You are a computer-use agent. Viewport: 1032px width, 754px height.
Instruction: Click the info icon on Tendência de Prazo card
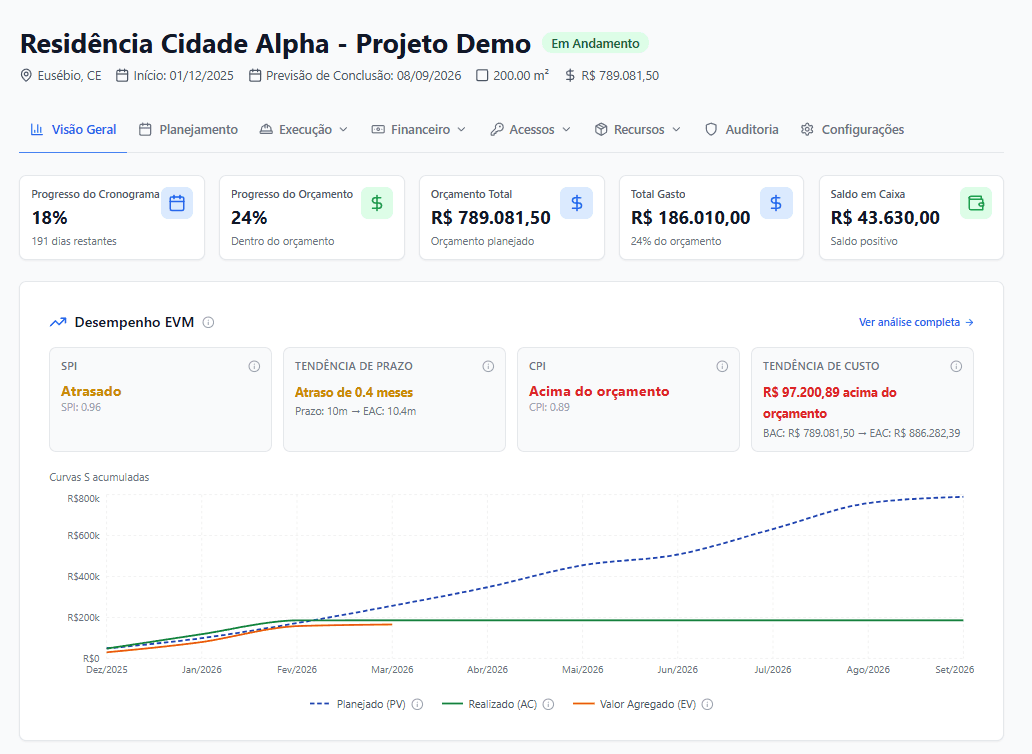pyautogui.click(x=488, y=366)
